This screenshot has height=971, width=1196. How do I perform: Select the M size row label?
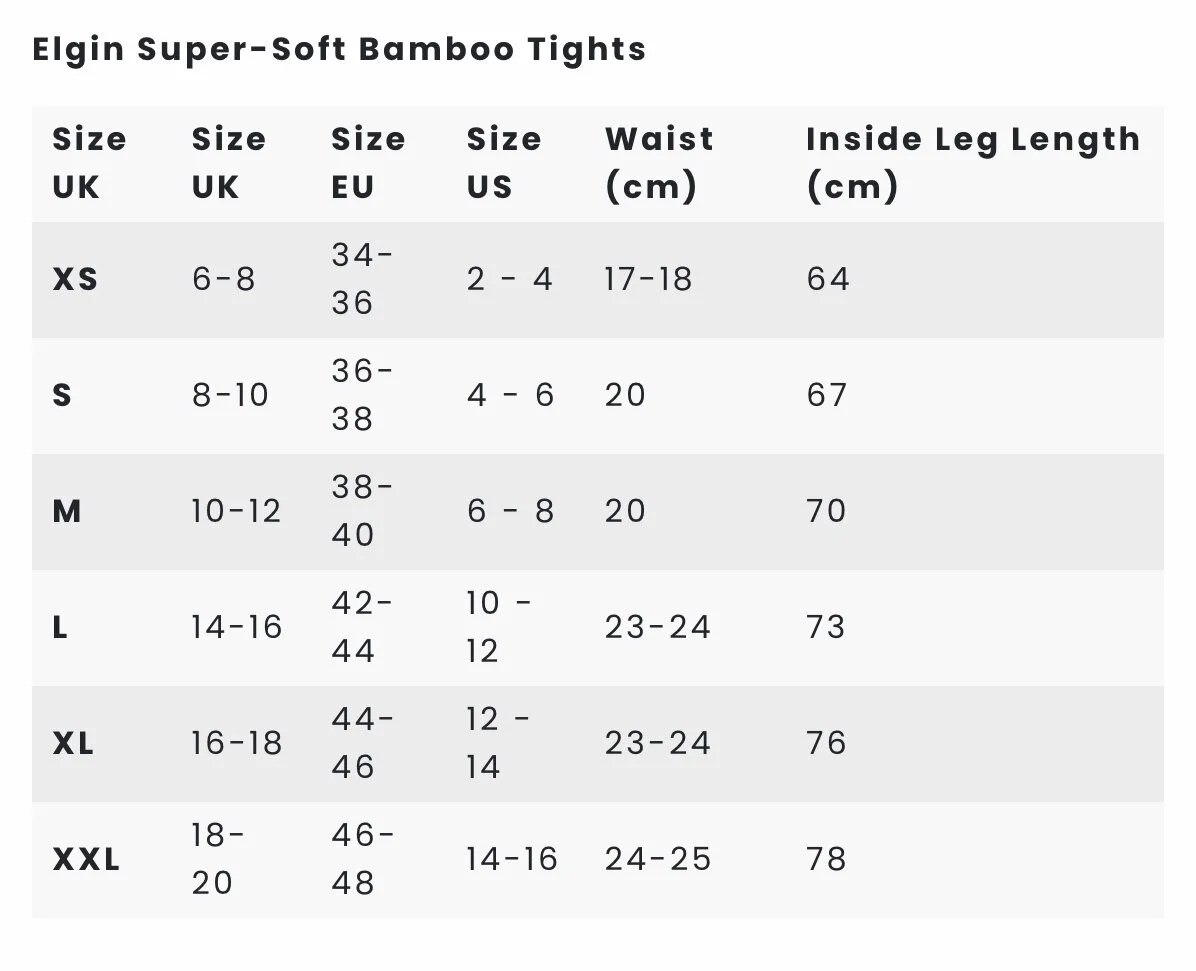[x=67, y=511]
